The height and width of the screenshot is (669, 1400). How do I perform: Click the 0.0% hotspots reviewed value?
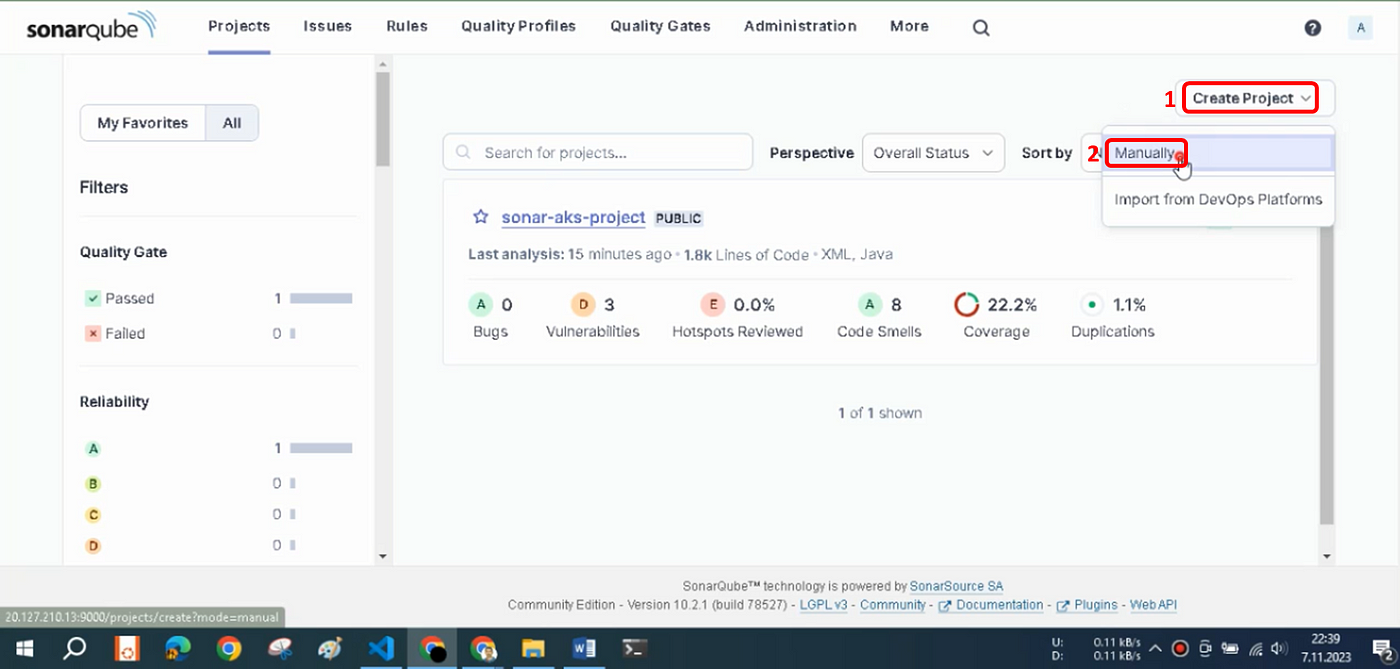tap(755, 304)
